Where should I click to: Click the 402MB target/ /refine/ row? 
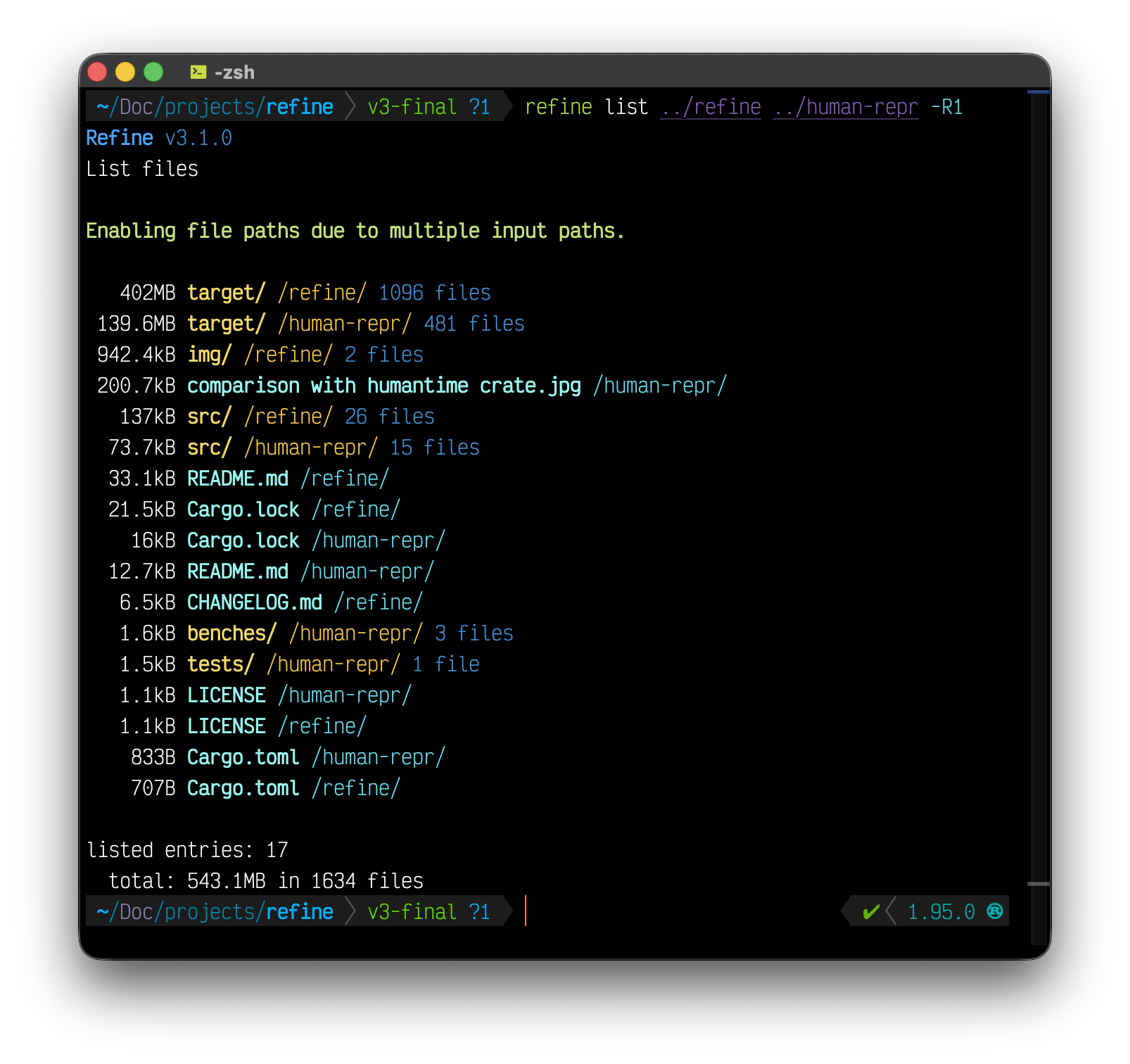(305, 293)
